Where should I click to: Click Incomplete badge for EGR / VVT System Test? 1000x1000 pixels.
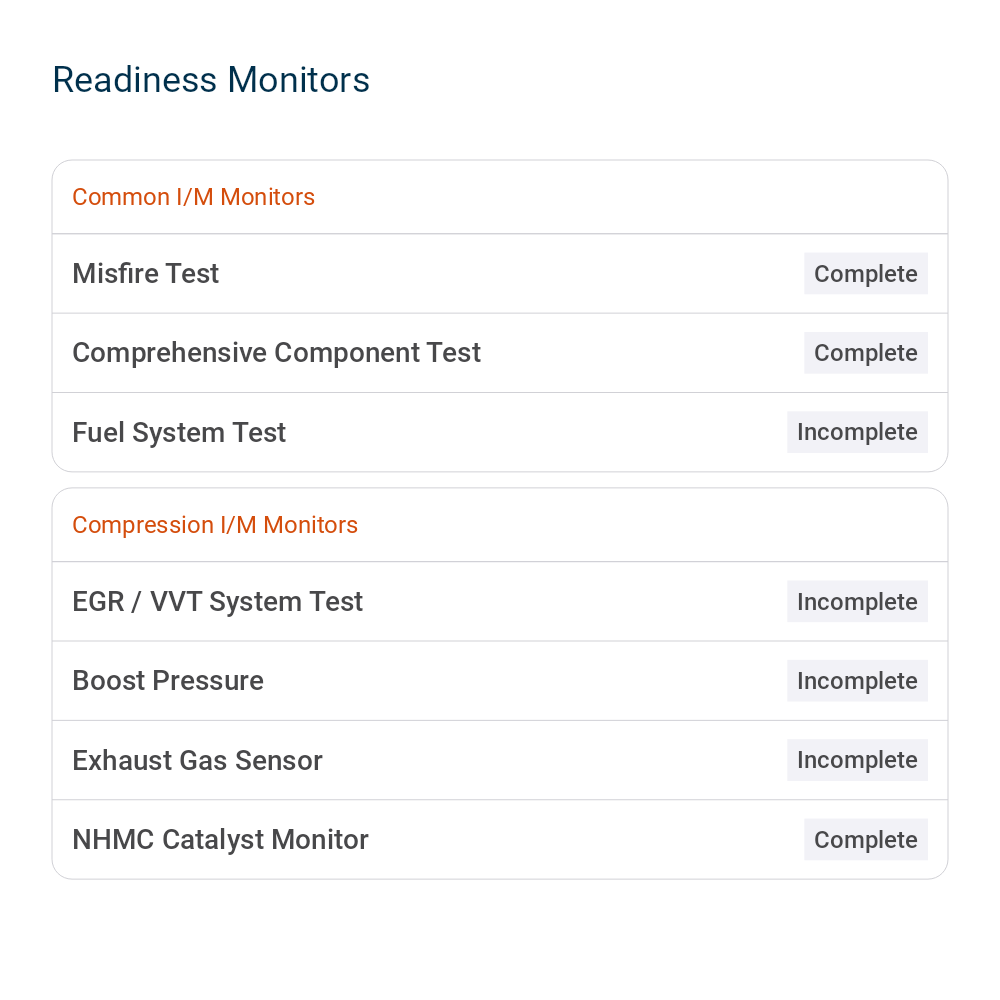pyautogui.click(x=857, y=601)
